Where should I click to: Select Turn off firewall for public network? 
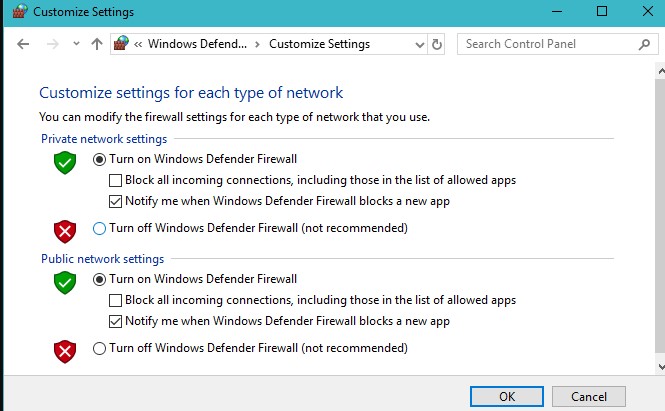click(99, 349)
